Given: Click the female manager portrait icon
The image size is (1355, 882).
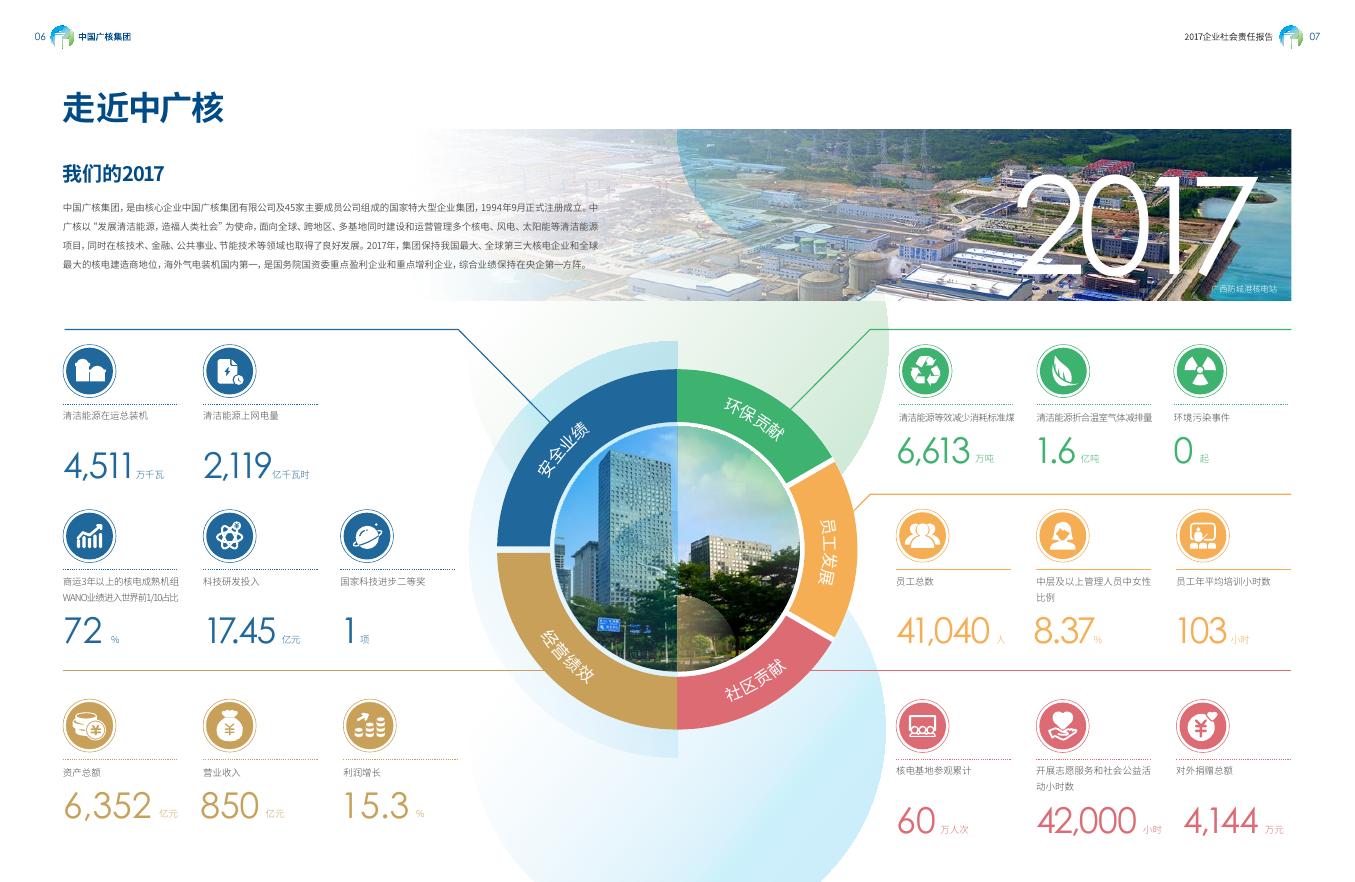Looking at the screenshot, I should 1062,536.
